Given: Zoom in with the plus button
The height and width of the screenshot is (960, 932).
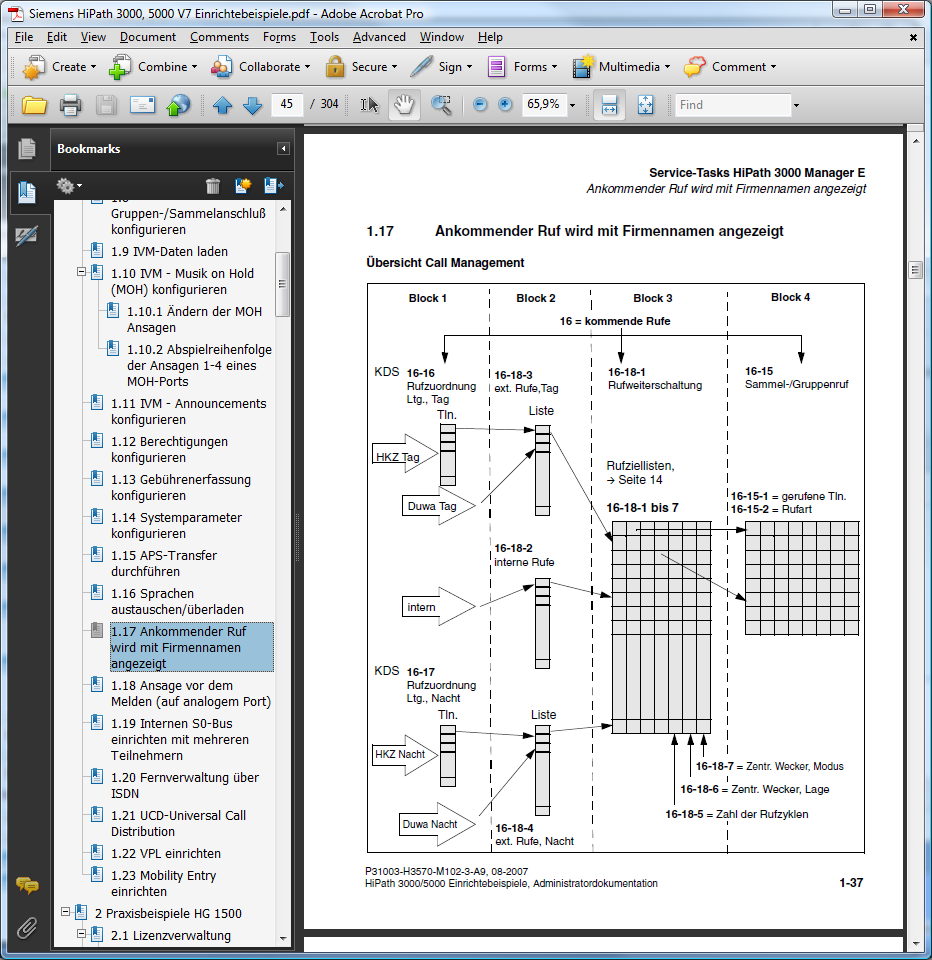Looking at the screenshot, I should coord(505,105).
